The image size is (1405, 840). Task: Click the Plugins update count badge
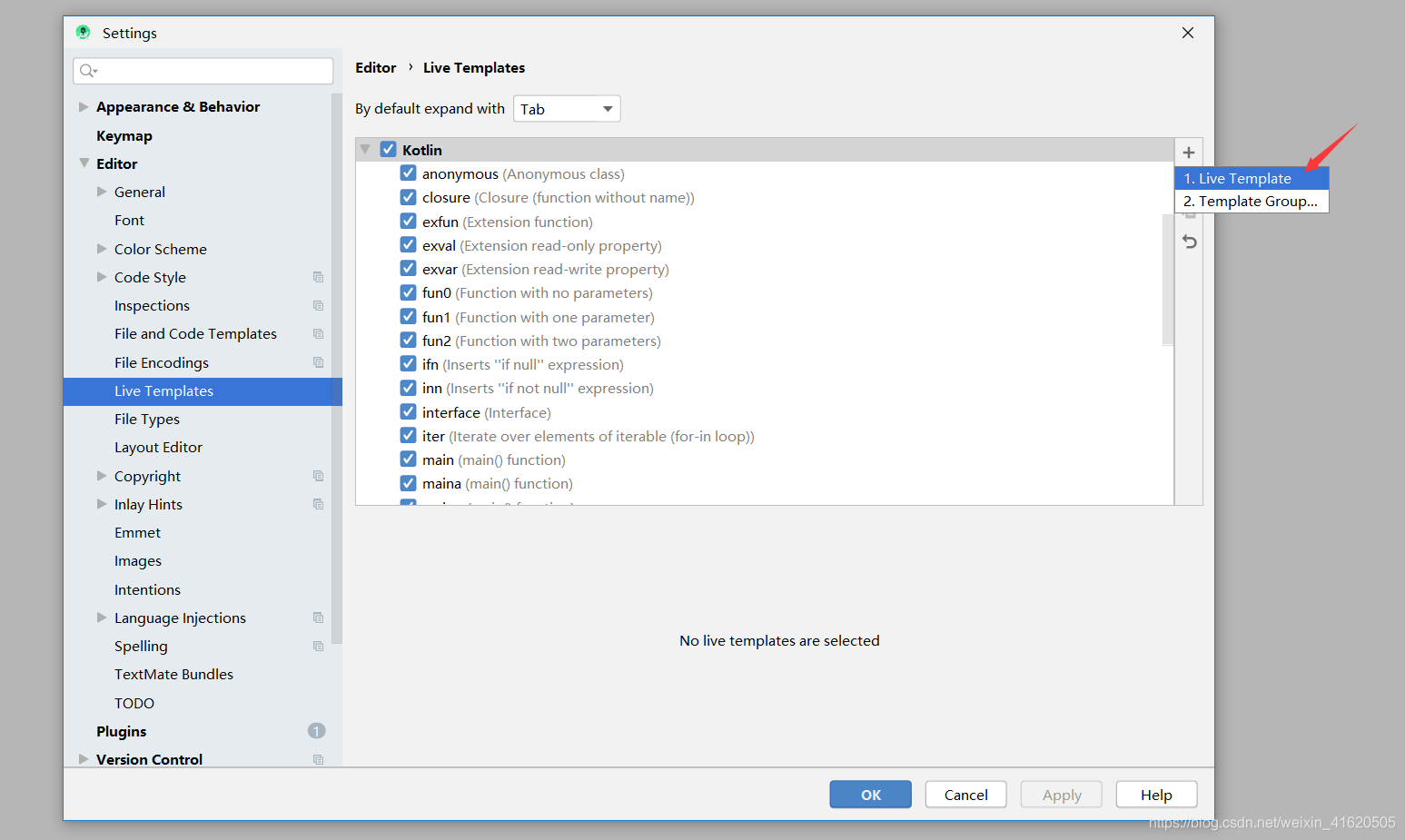pyautogui.click(x=316, y=731)
